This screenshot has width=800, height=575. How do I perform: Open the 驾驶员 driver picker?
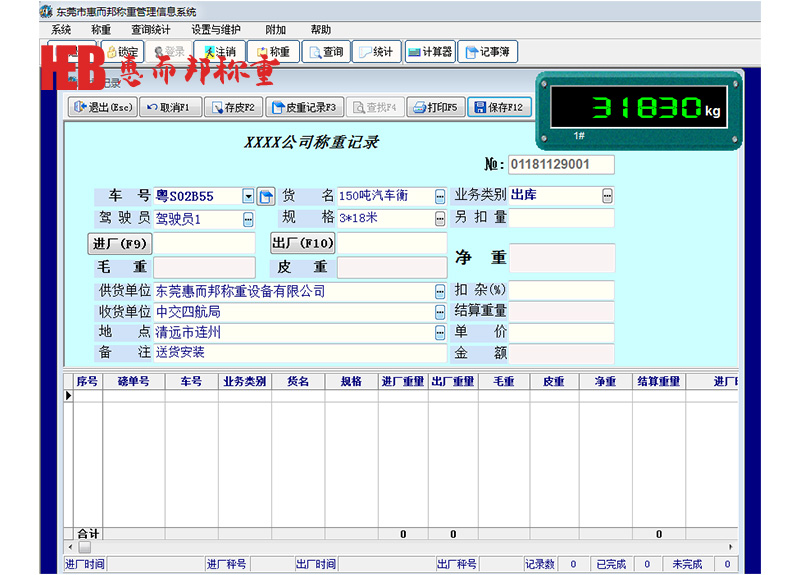coord(249,219)
